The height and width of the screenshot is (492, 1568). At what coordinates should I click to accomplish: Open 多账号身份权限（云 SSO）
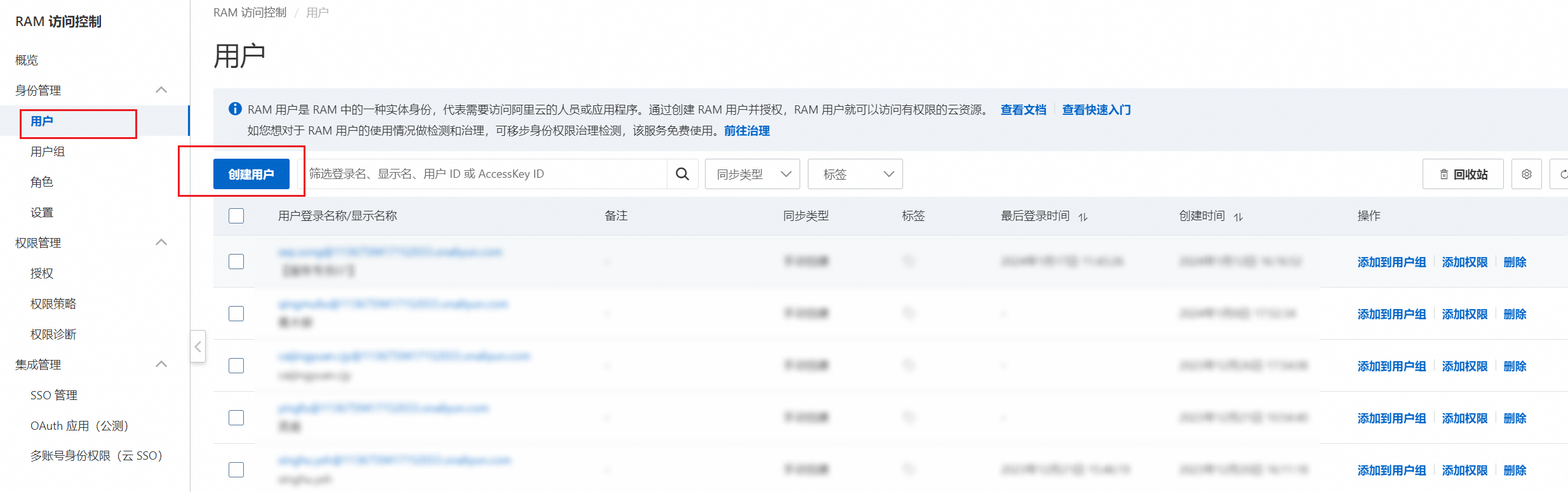click(x=97, y=456)
